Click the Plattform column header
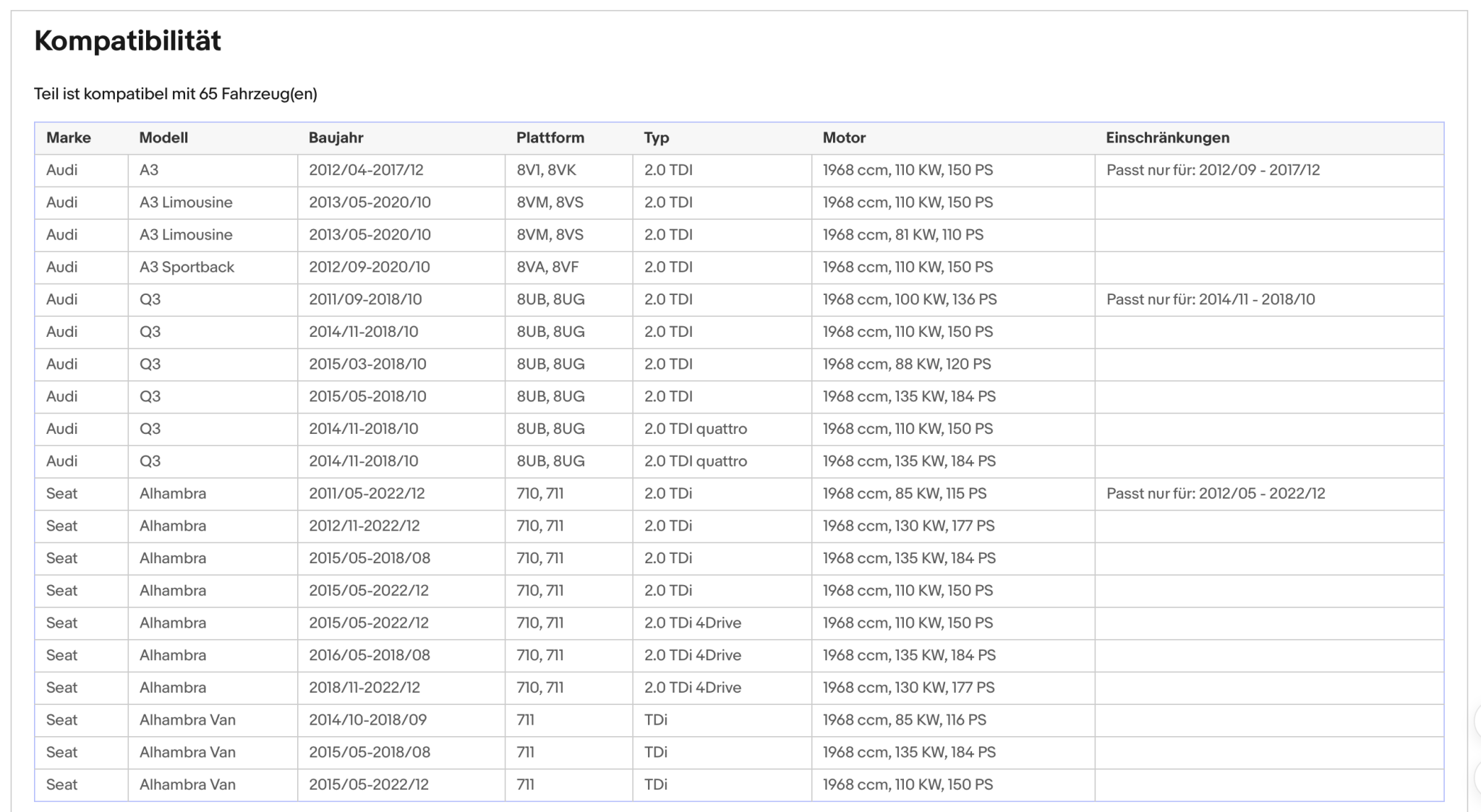 [x=550, y=137]
